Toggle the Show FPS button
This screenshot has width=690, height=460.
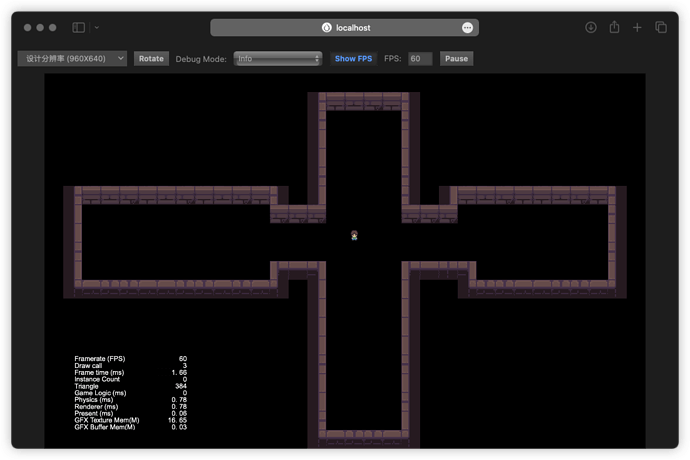pyautogui.click(x=353, y=59)
